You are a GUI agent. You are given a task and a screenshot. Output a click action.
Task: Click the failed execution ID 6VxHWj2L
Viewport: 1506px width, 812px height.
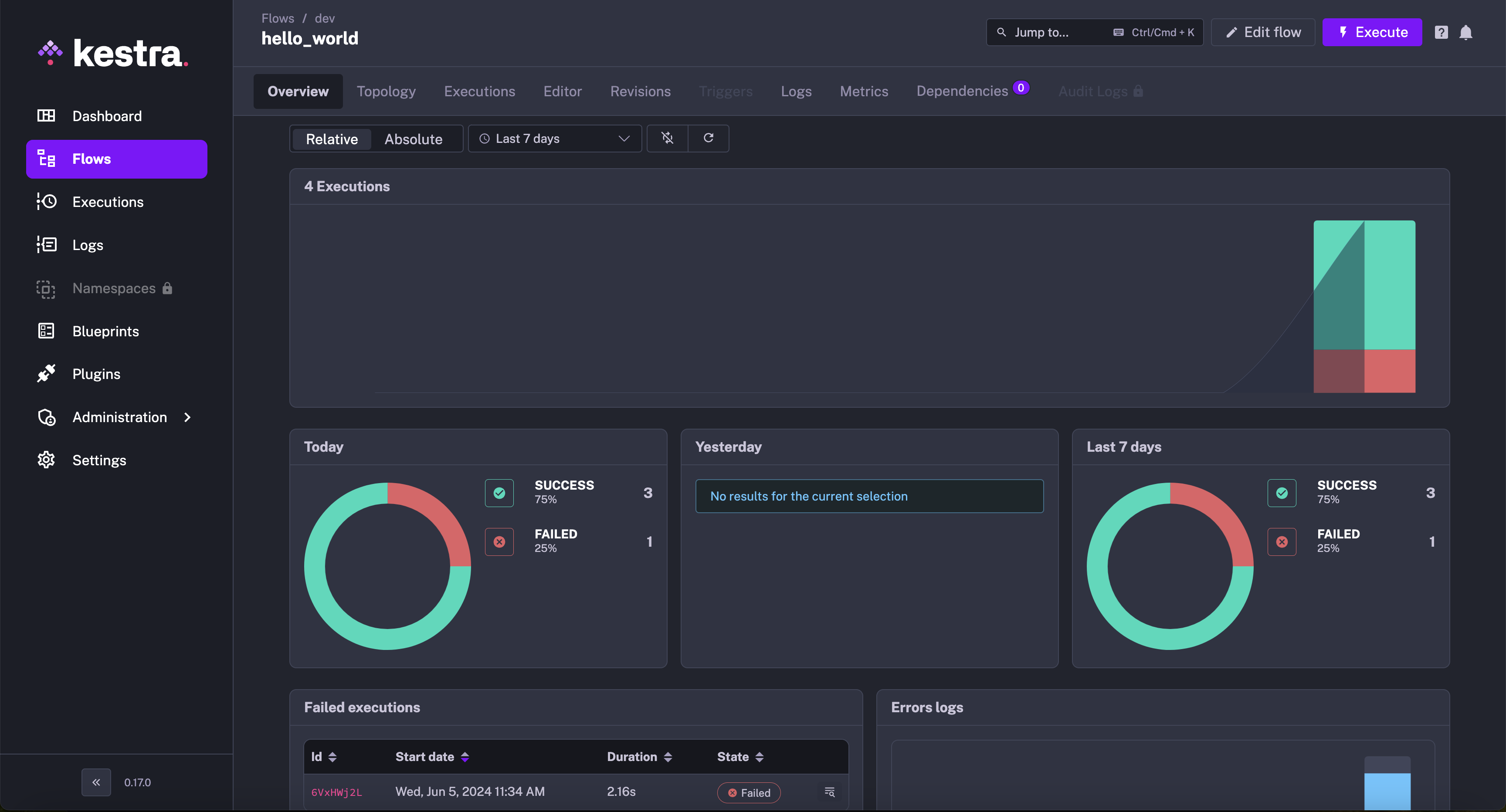coord(336,792)
